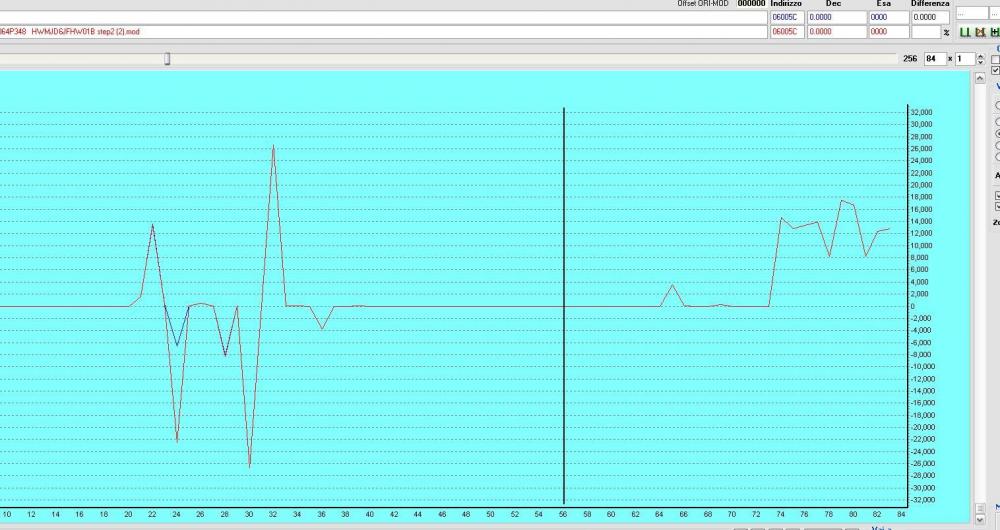Select the first radio button in right panel

click(997, 106)
